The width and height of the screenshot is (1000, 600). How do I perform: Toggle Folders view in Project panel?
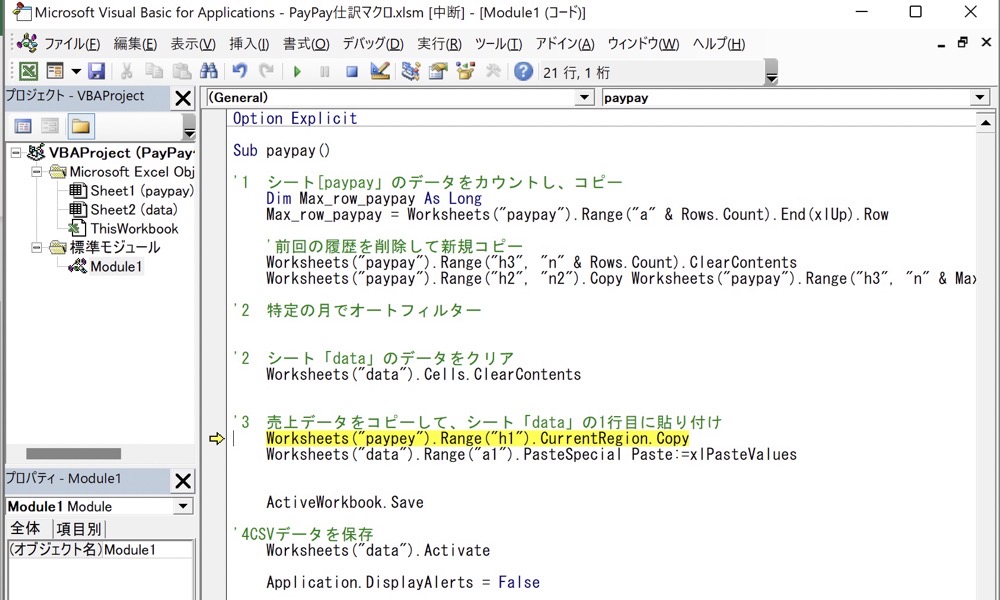[x=80, y=126]
